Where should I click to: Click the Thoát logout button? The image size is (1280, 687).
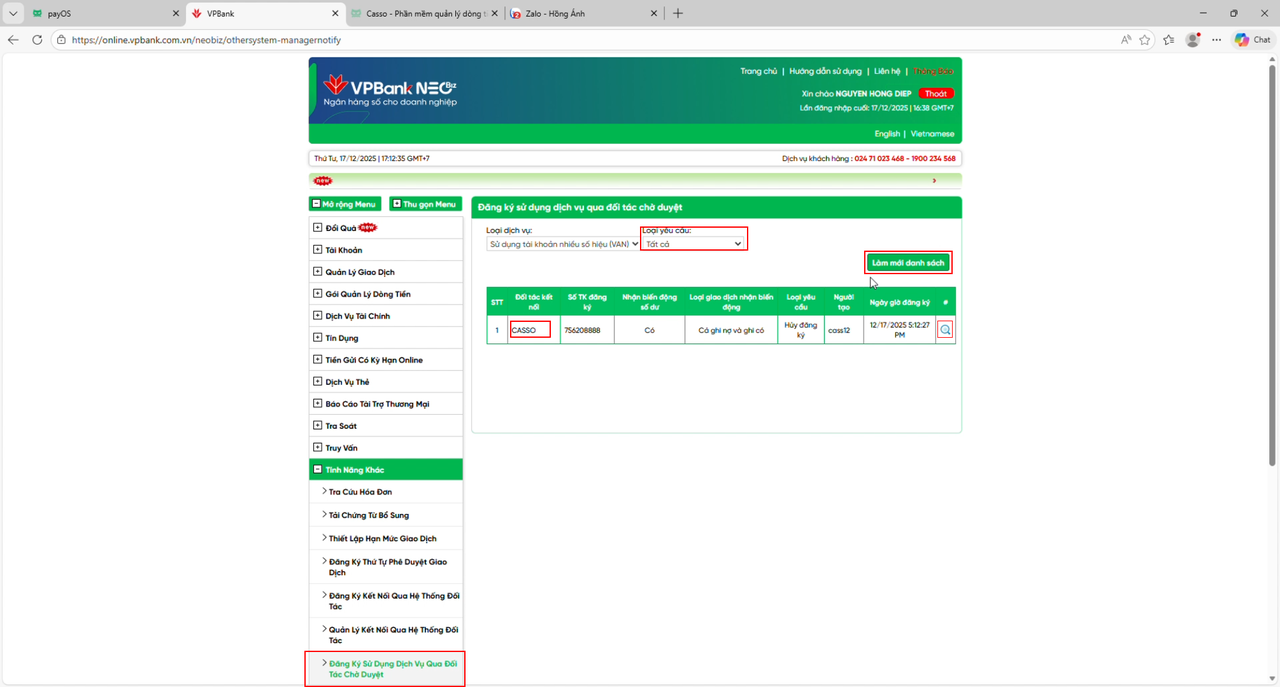point(936,93)
